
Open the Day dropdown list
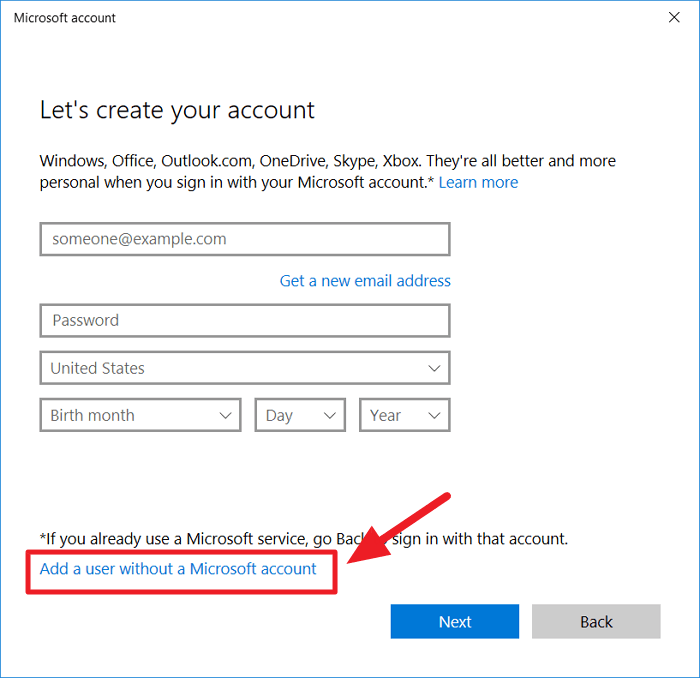coord(300,416)
